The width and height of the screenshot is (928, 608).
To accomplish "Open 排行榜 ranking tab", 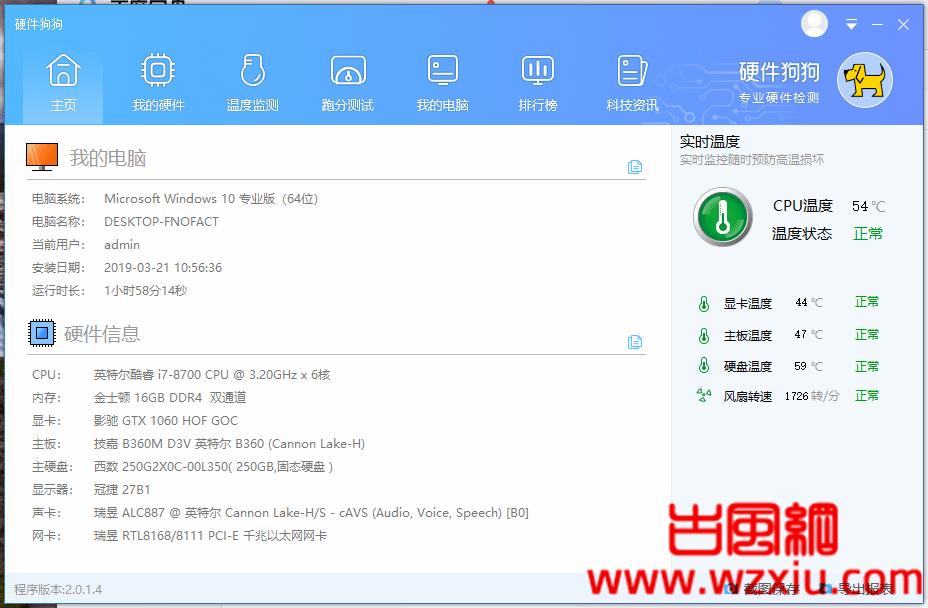I will 537,83.
